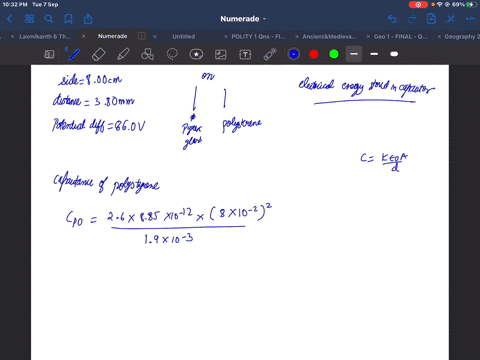The height and width of the screenshot is (360, 480).
Task: Toggle the zoom window tool
Action: (49, 54)
